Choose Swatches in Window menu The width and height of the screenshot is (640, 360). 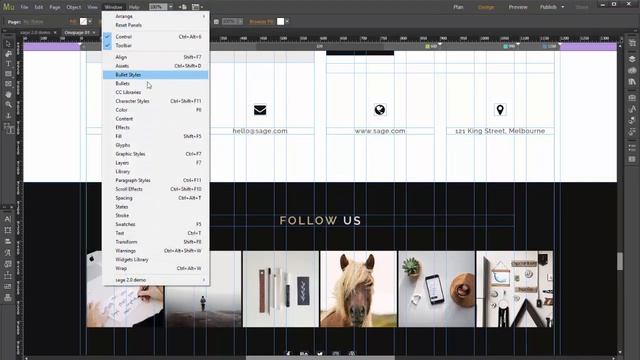pos(156,224)
